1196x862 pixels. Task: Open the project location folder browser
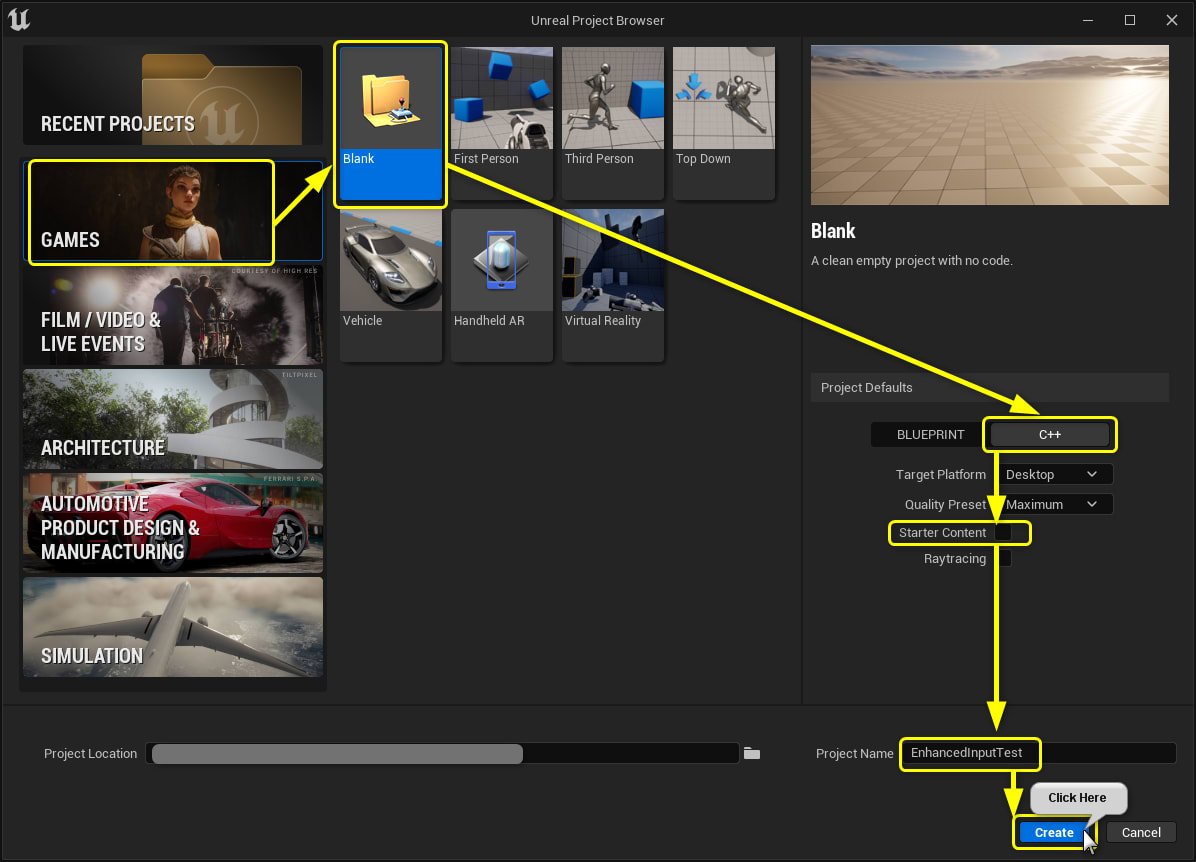[x=752, y=753]
